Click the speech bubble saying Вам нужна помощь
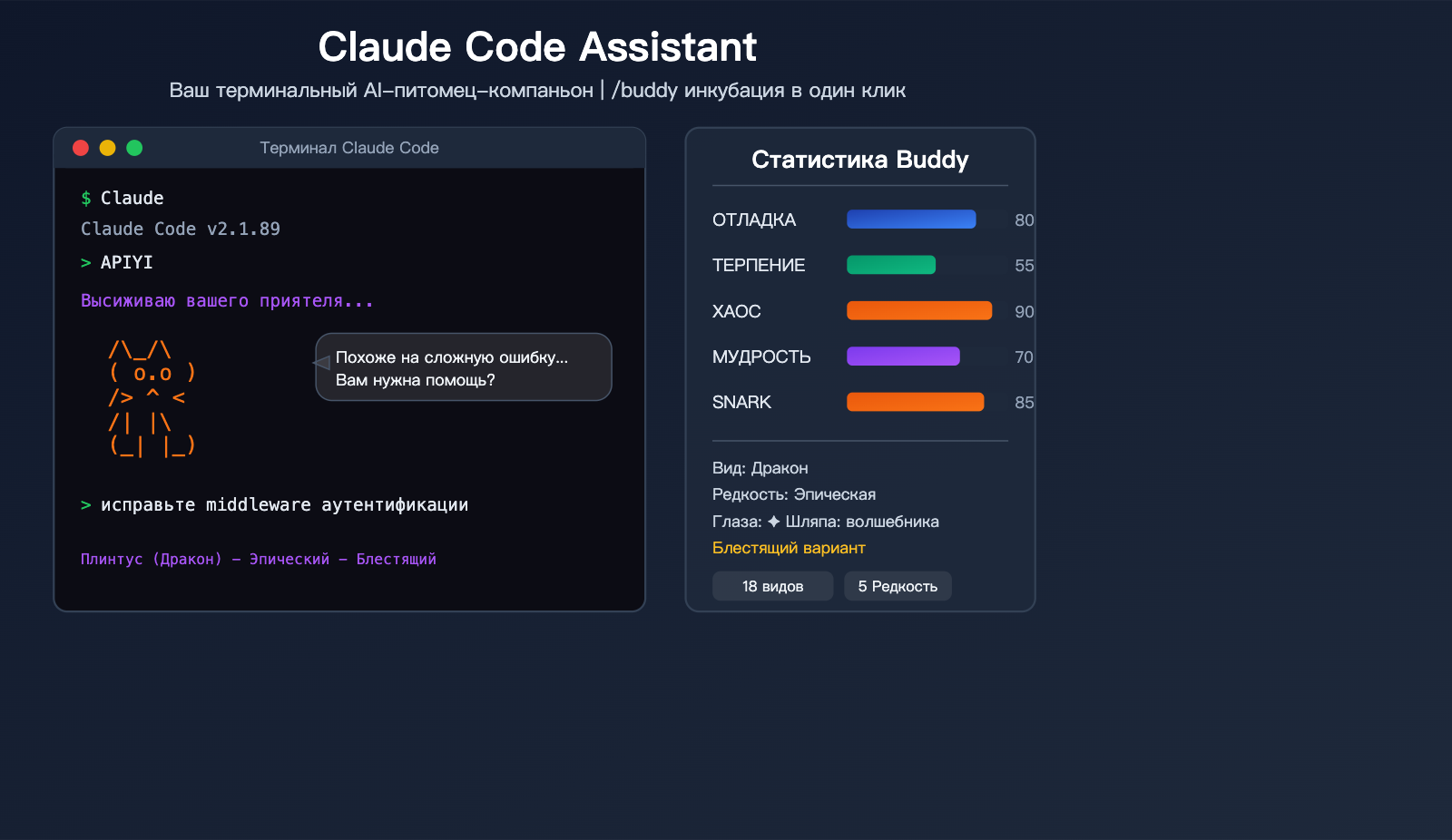 pos(463,367)
